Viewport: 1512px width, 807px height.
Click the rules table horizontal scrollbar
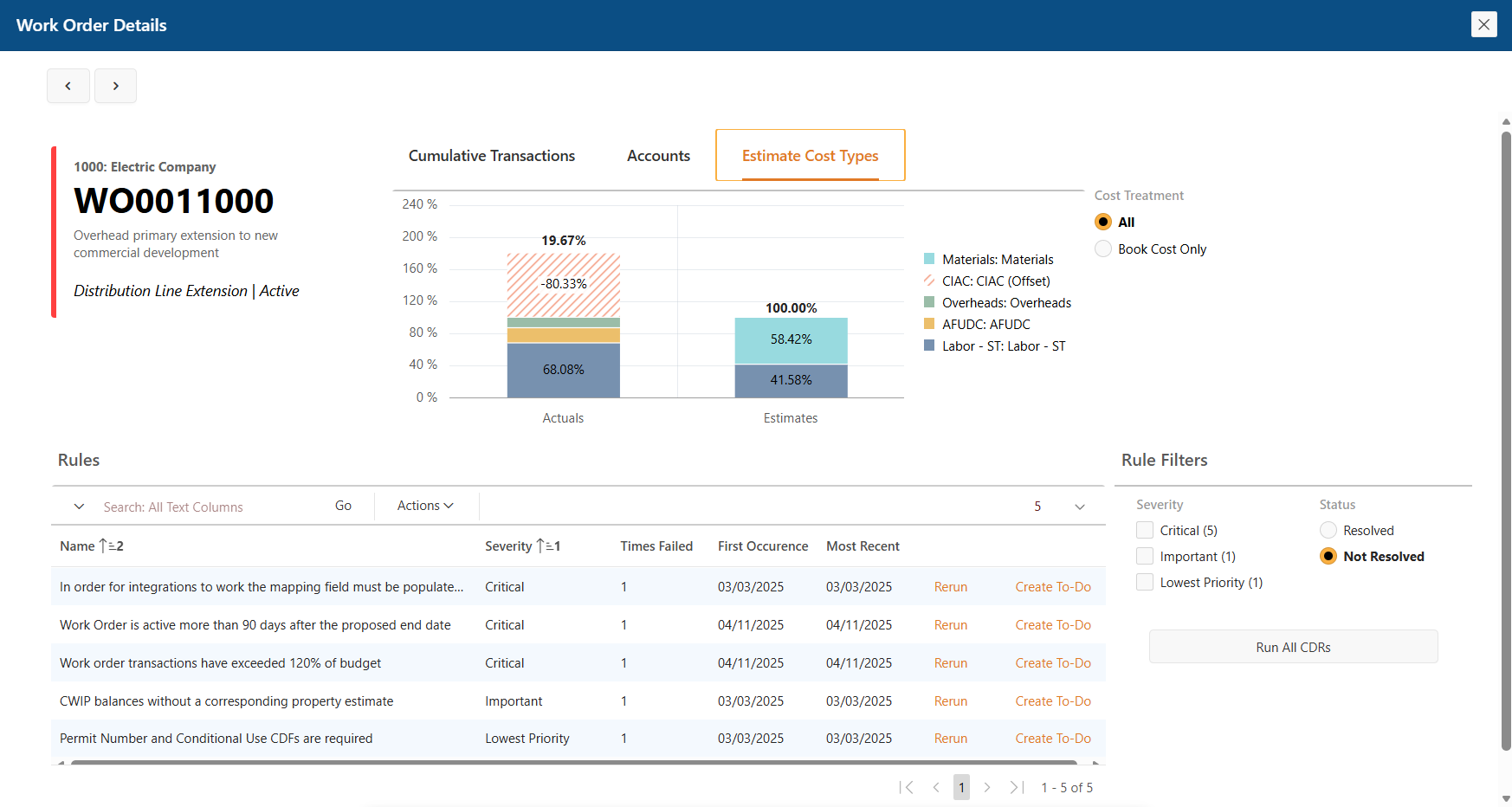click(573, 763)
